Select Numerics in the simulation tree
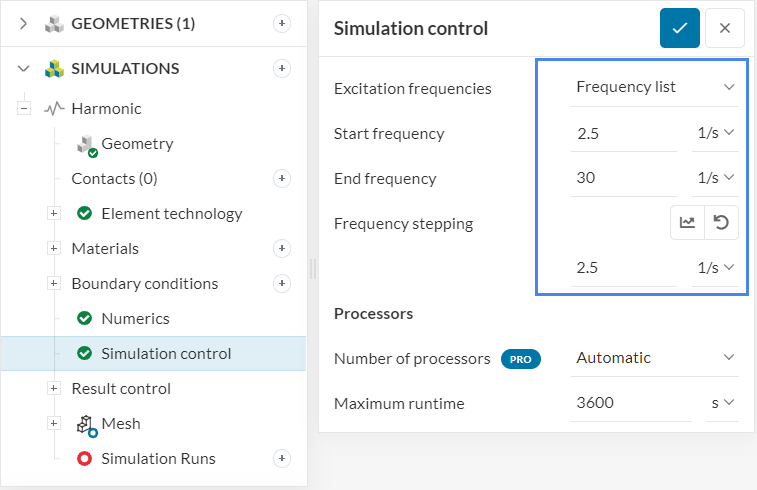The width and height of the screenshot is (757, 490). point(135,319)
